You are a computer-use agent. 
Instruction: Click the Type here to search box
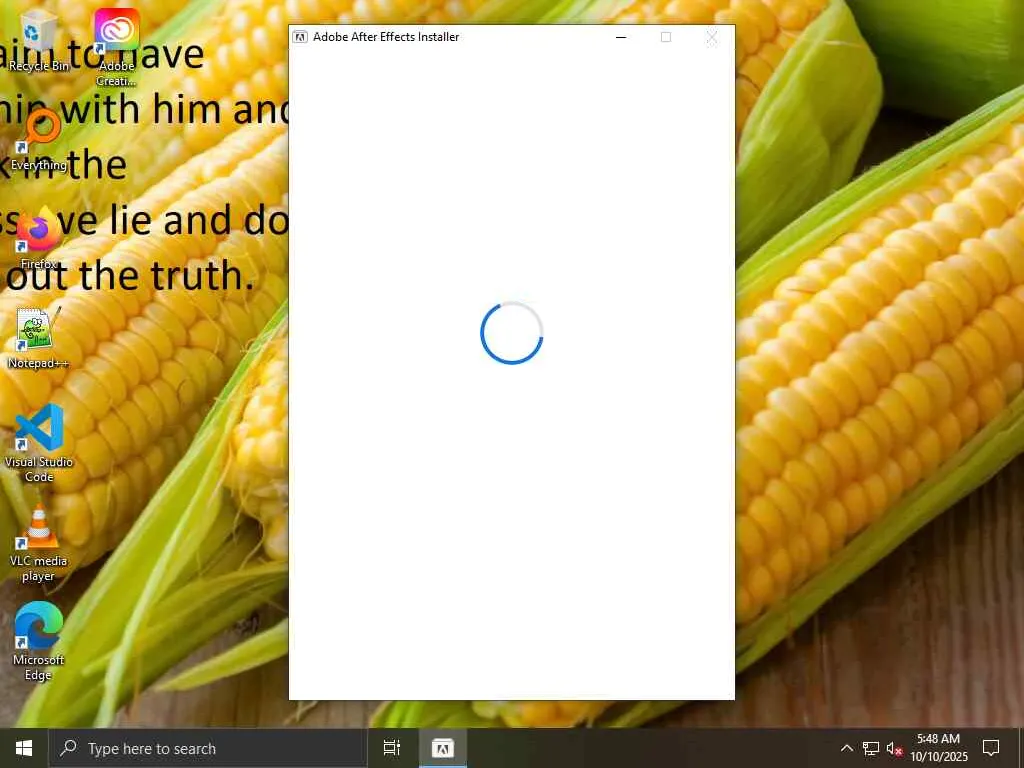208,748
